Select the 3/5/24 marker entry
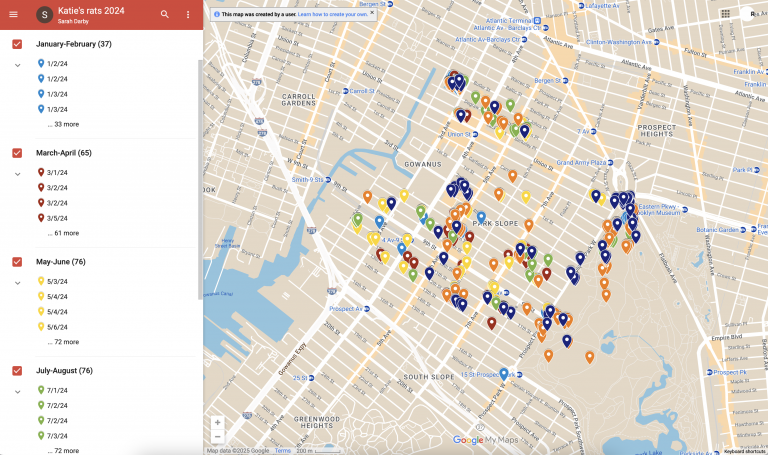This screenshot has width=768, height=455. tap(57, 218)
